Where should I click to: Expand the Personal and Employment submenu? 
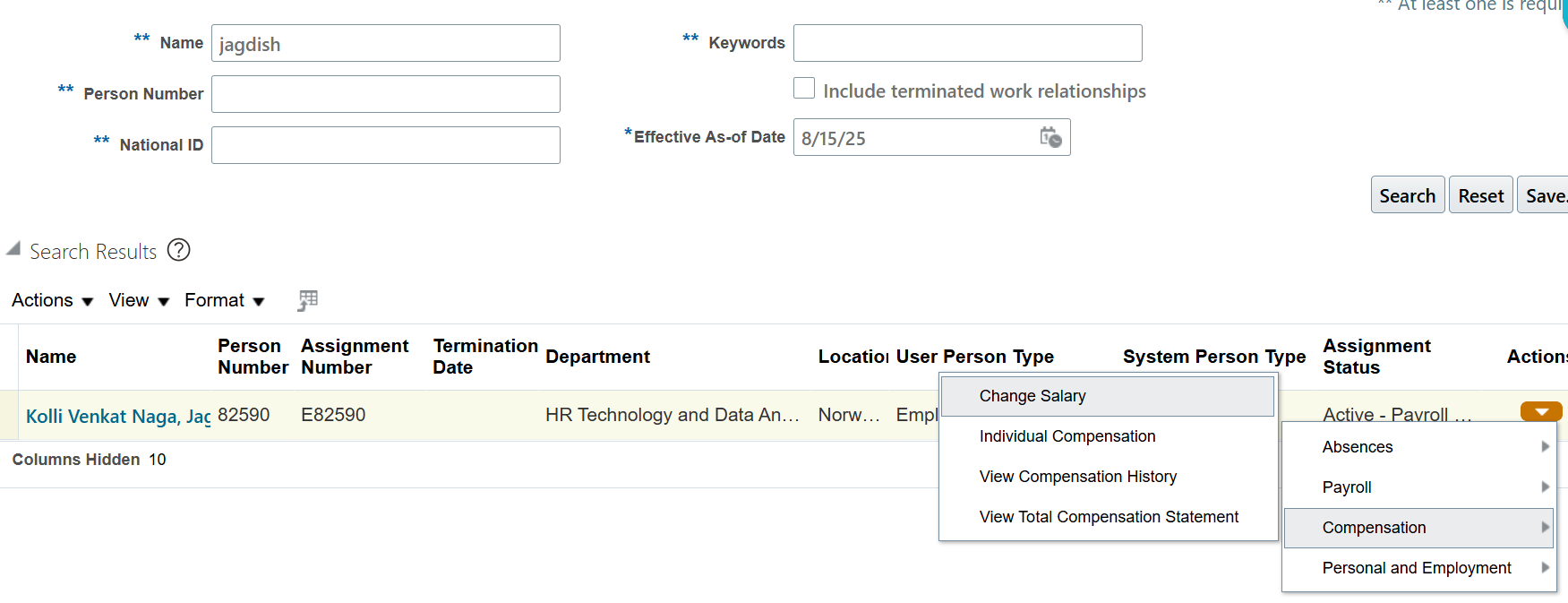coord(1419,568)
